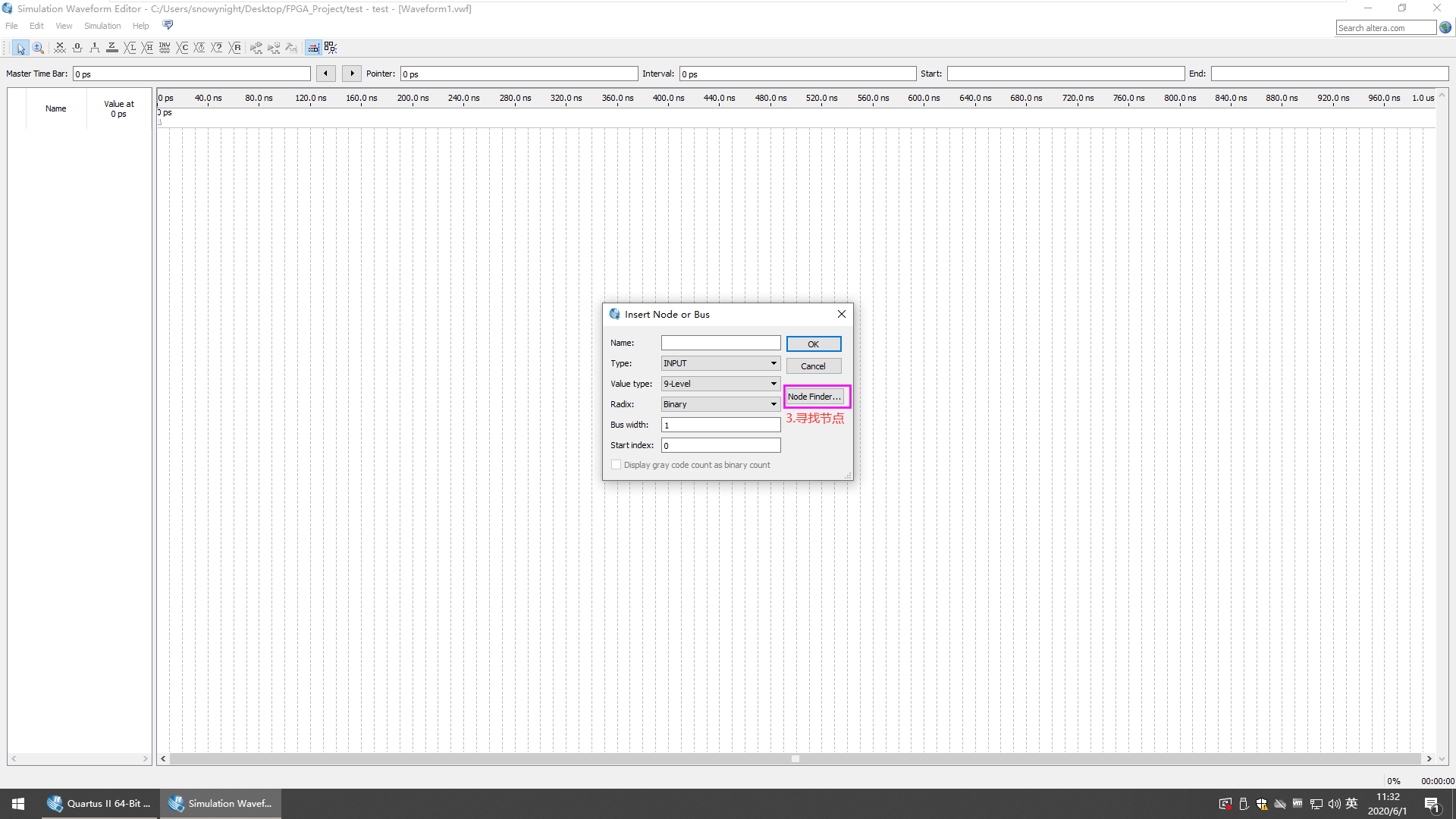This screenshot has width=1456, height=819.
Task: Run Functional Simulation from toolbar
Action: 256,48
